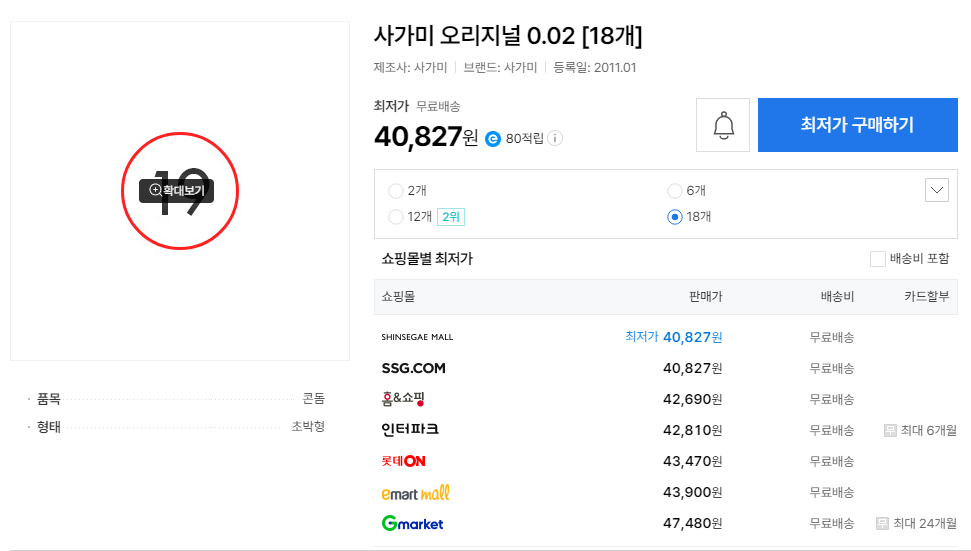Click emart mall price 43,900원

tap(692, 492)
